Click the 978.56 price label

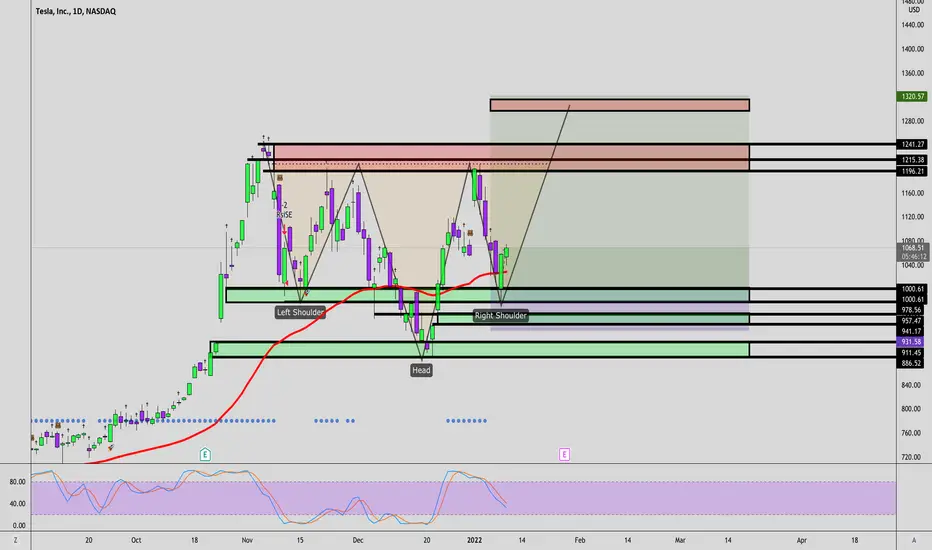pyautogui.click(x=912, y=310)
